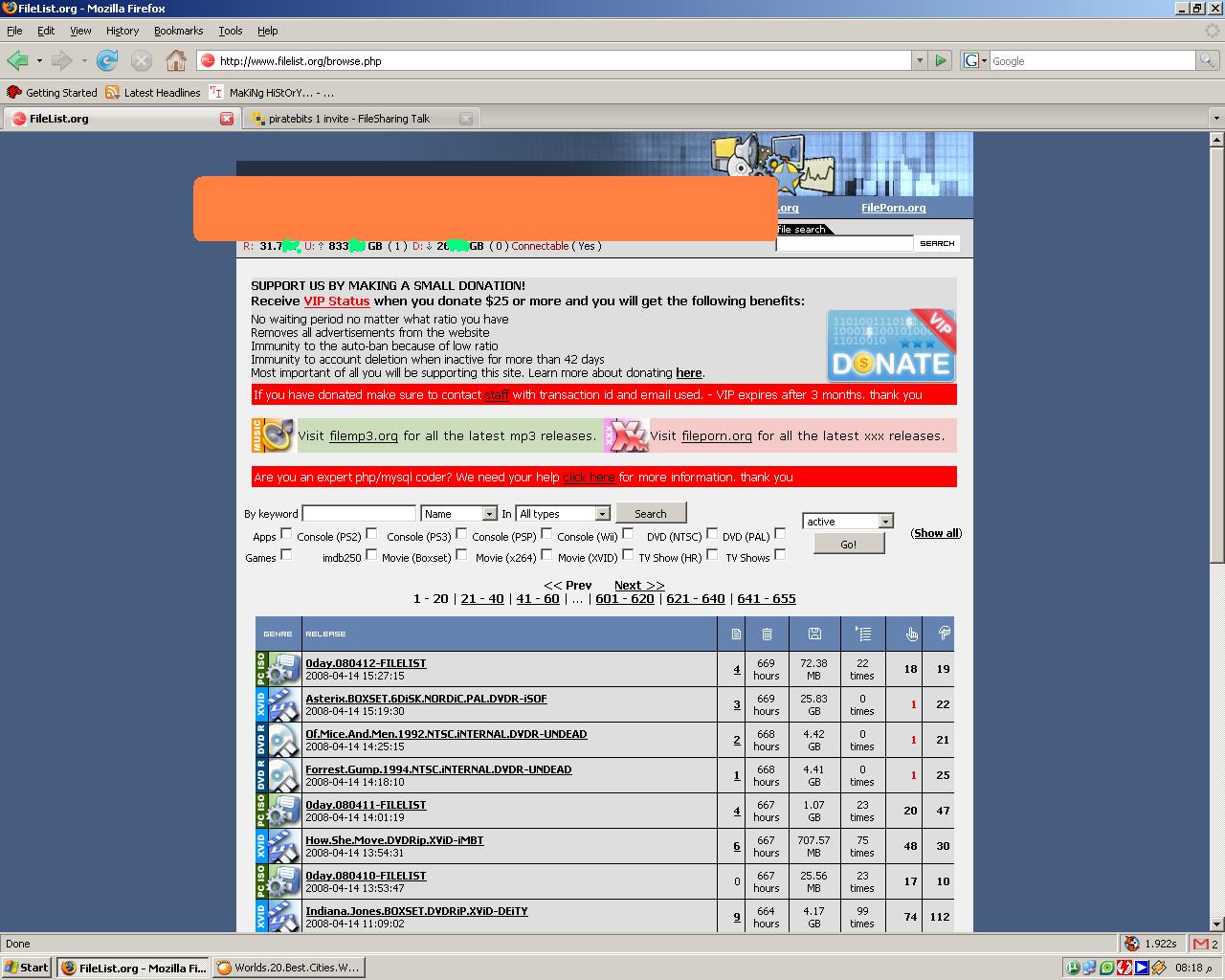Reload the page with the refresh icon
The image size is (1225, 980).
(107, 60)
